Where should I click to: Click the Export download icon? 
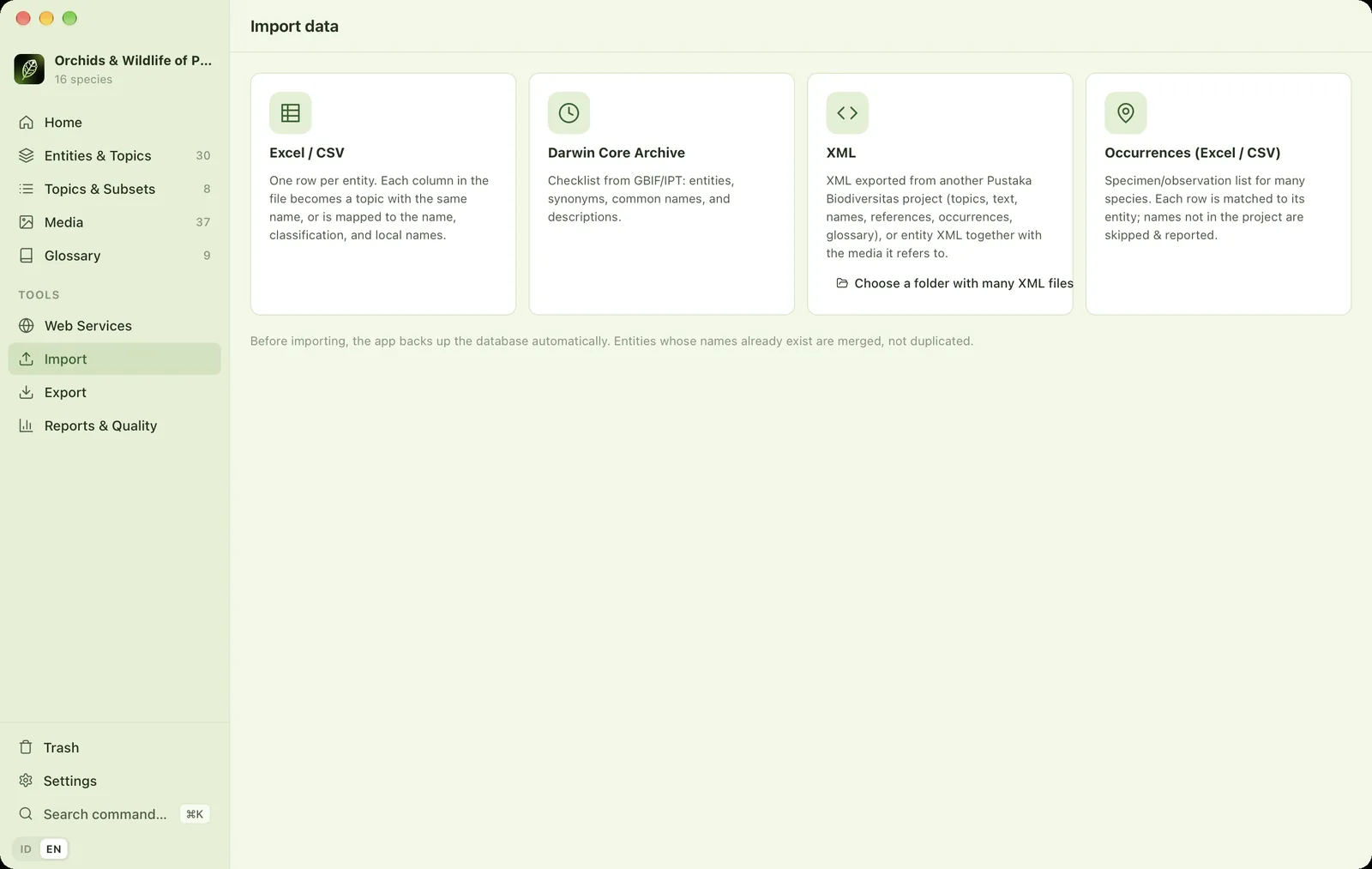click(27, 392)
